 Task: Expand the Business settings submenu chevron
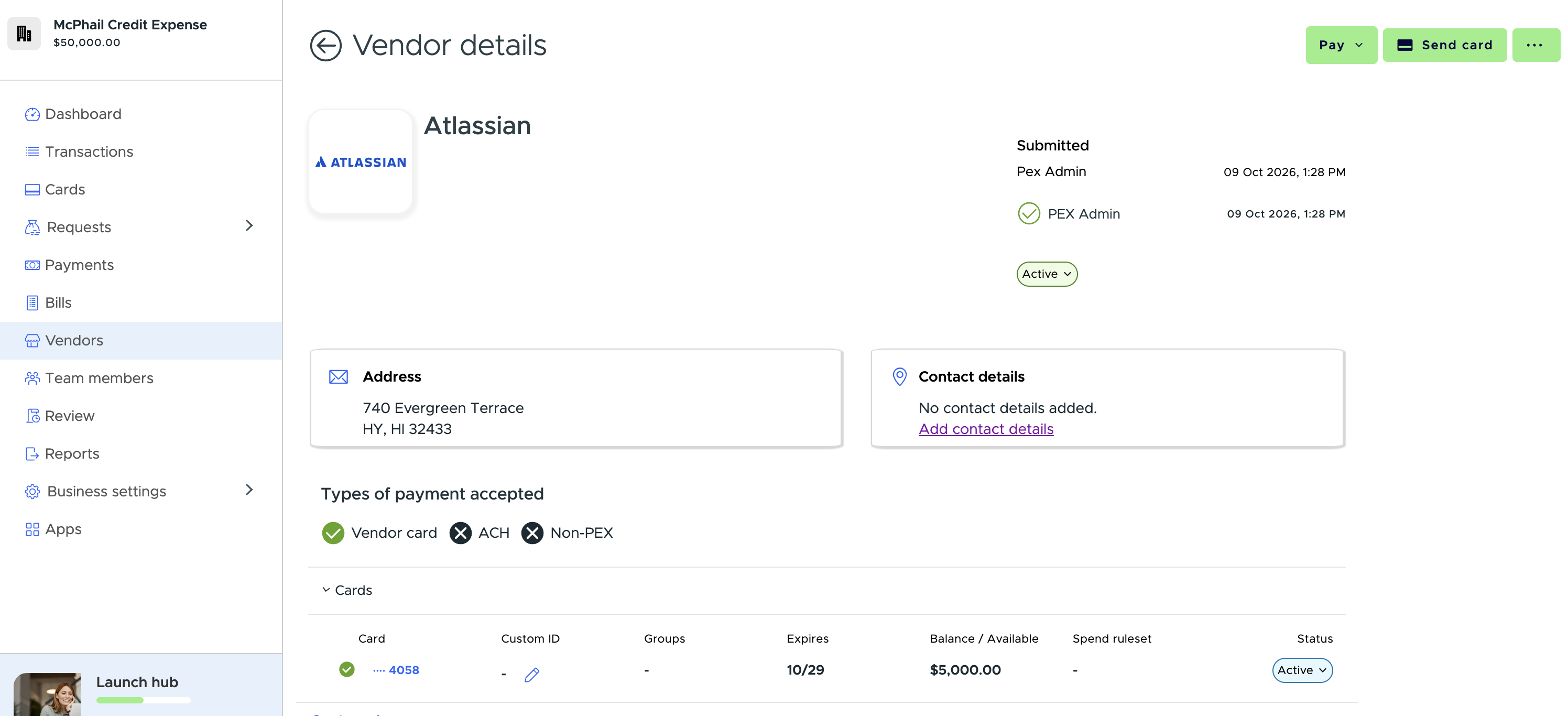pos(249,490)
